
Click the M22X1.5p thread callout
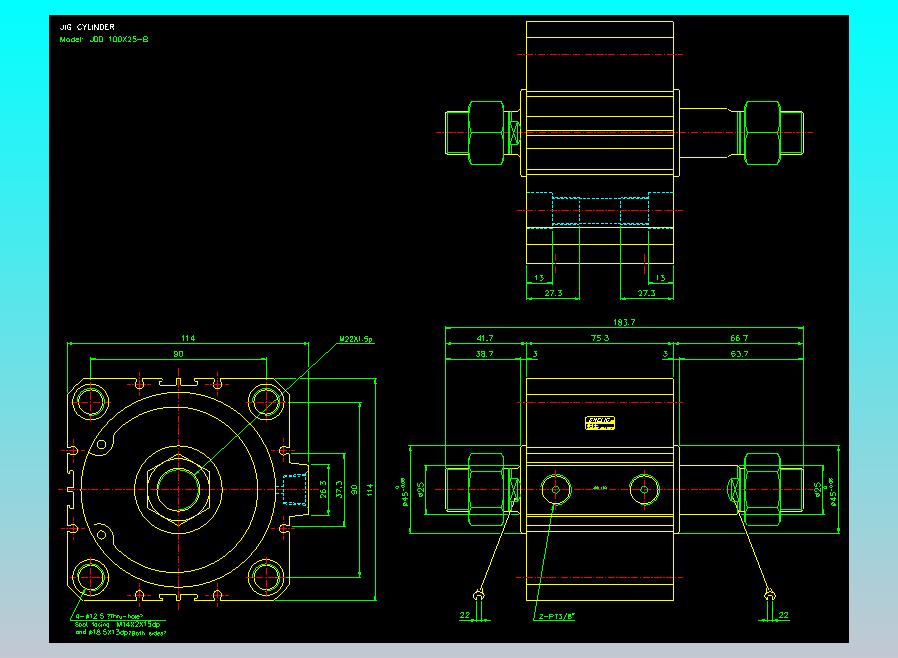point(355,339)
